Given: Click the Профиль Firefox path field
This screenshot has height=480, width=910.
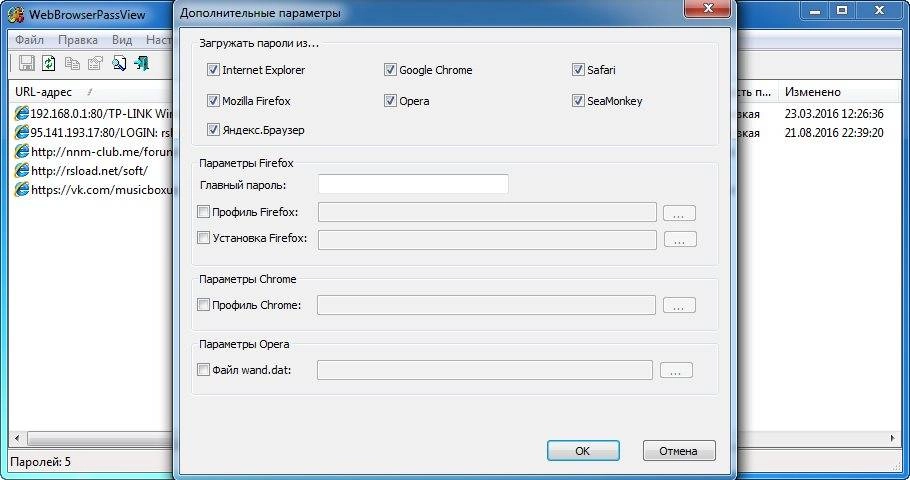Looking at the screenshot, I should [x=487, y=212].
